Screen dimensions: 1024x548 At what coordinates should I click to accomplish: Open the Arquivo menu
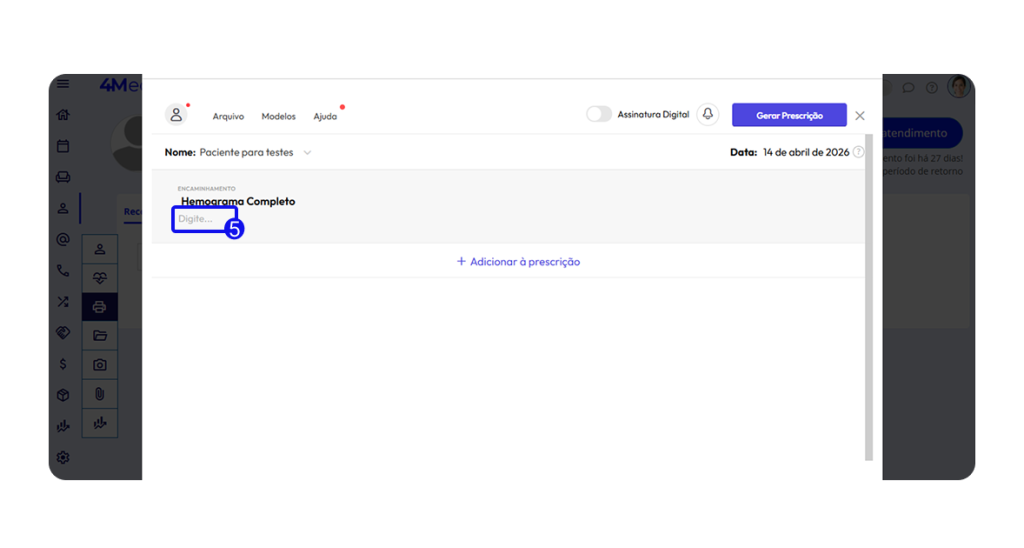[x=228, y=116]
